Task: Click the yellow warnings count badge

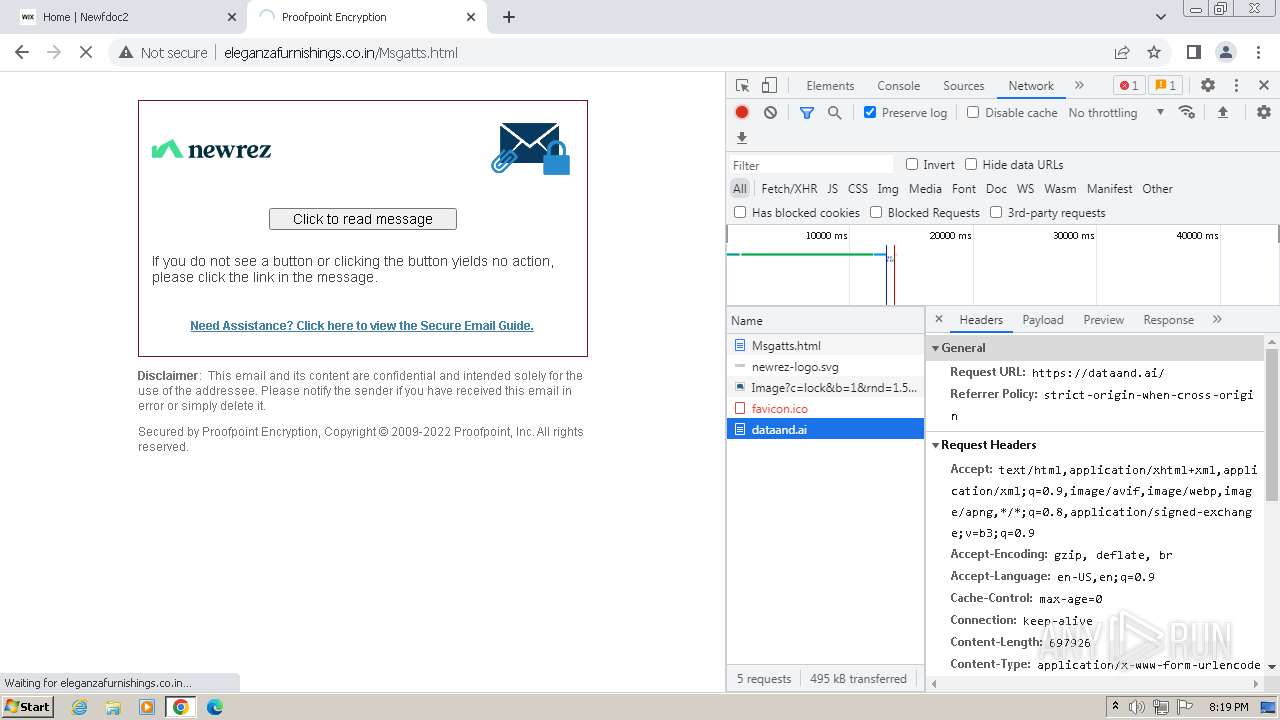Action: coord(1163,85)
